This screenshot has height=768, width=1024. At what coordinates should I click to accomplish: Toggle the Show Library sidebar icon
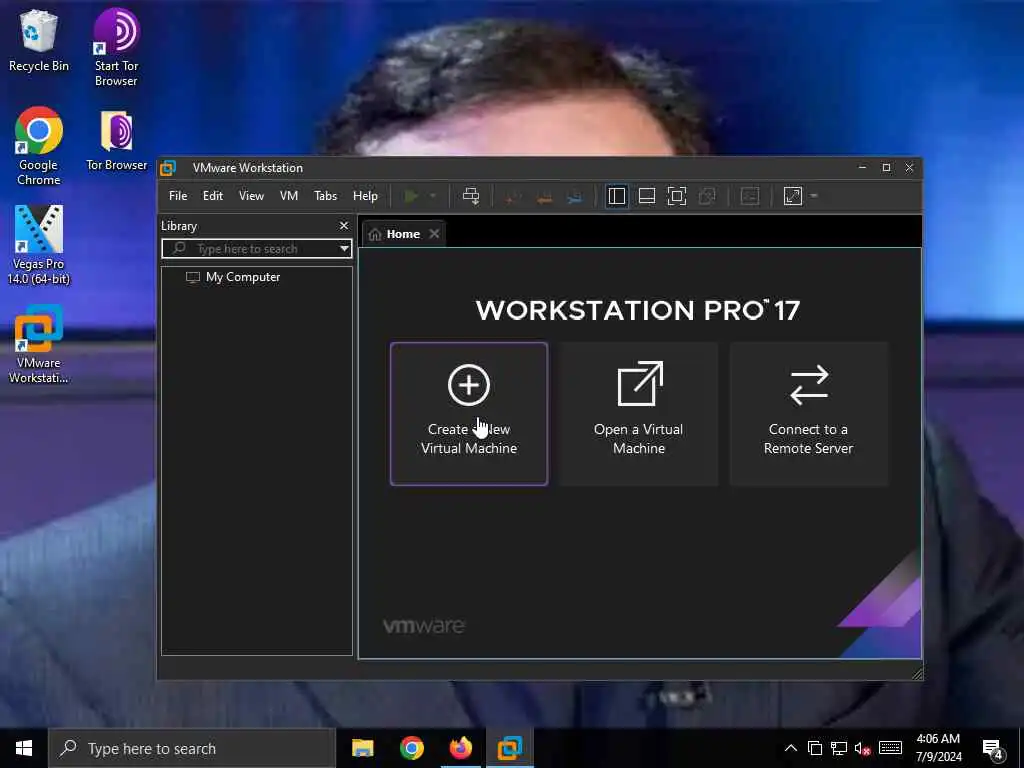point(616,196)
